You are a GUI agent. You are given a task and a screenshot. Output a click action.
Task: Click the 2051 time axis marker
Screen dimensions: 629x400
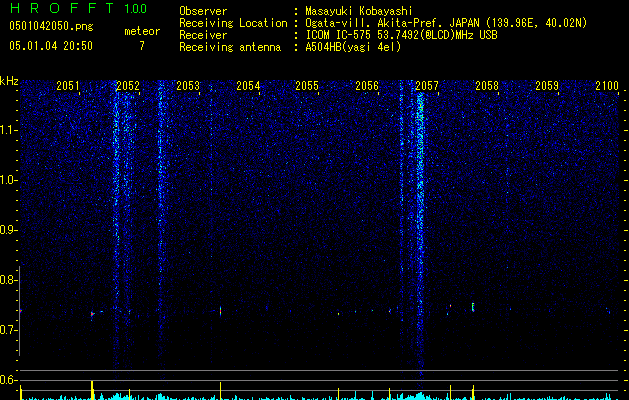(x=68, y=86)
